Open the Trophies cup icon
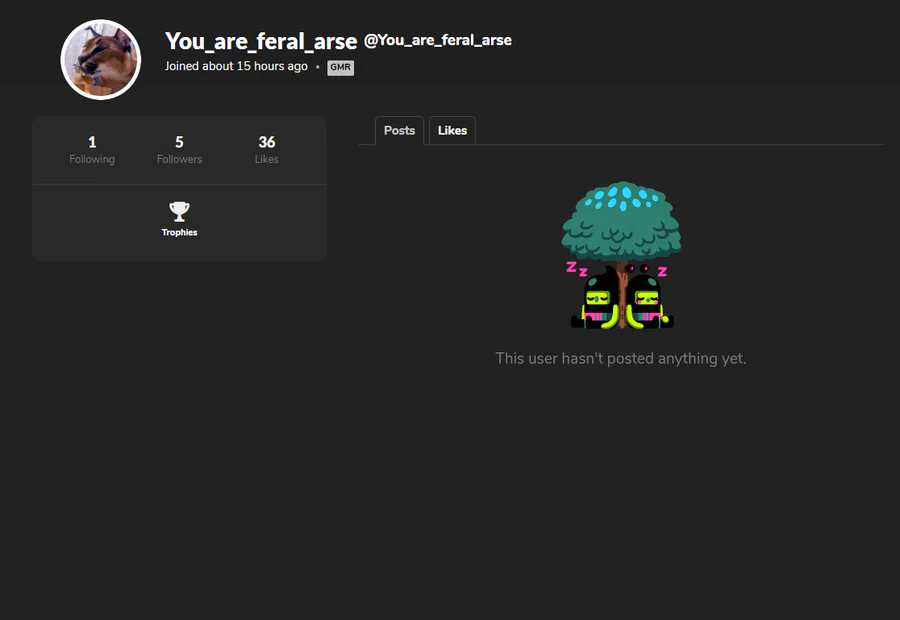This screenshot has width=900, height=620. click(x=179, y=211)
